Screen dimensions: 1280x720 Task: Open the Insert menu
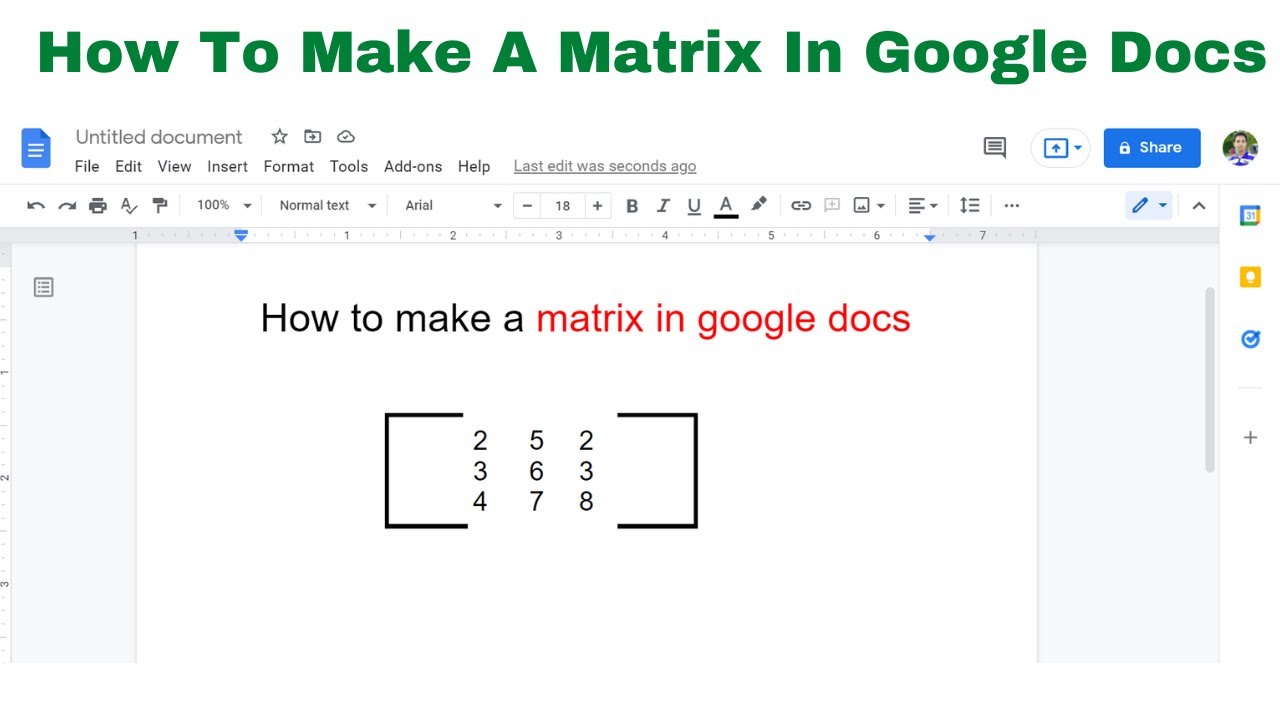click(228, 167)
